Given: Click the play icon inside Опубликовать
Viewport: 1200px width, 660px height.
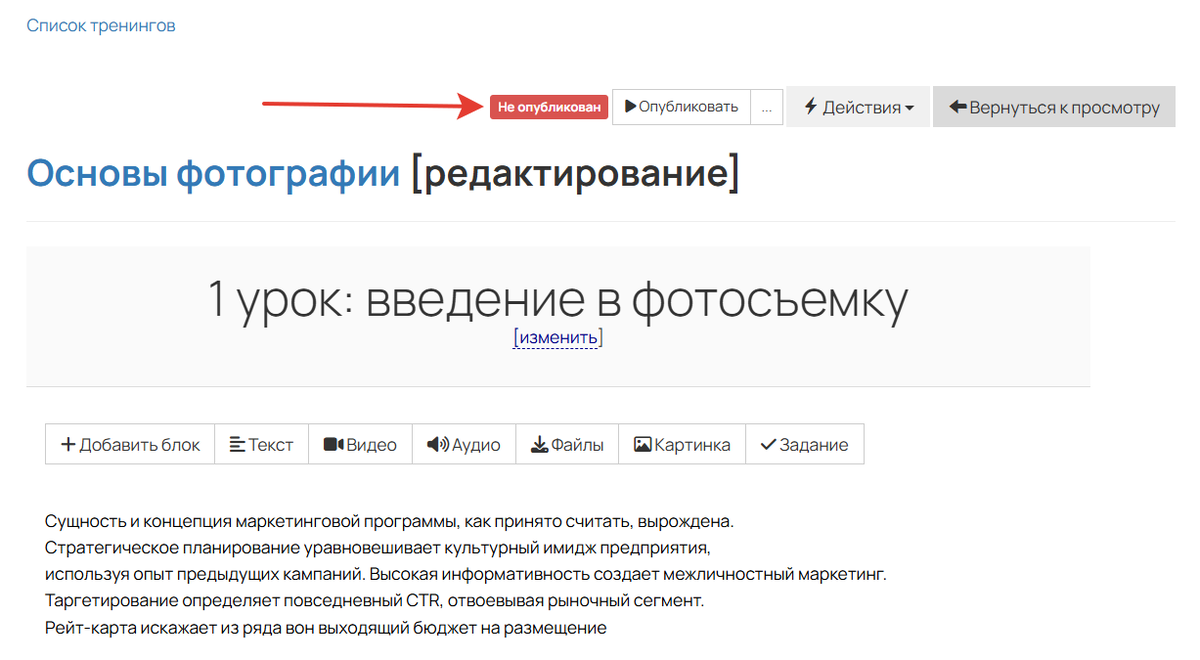Looking at the screenshot, I should pos(629,106).
